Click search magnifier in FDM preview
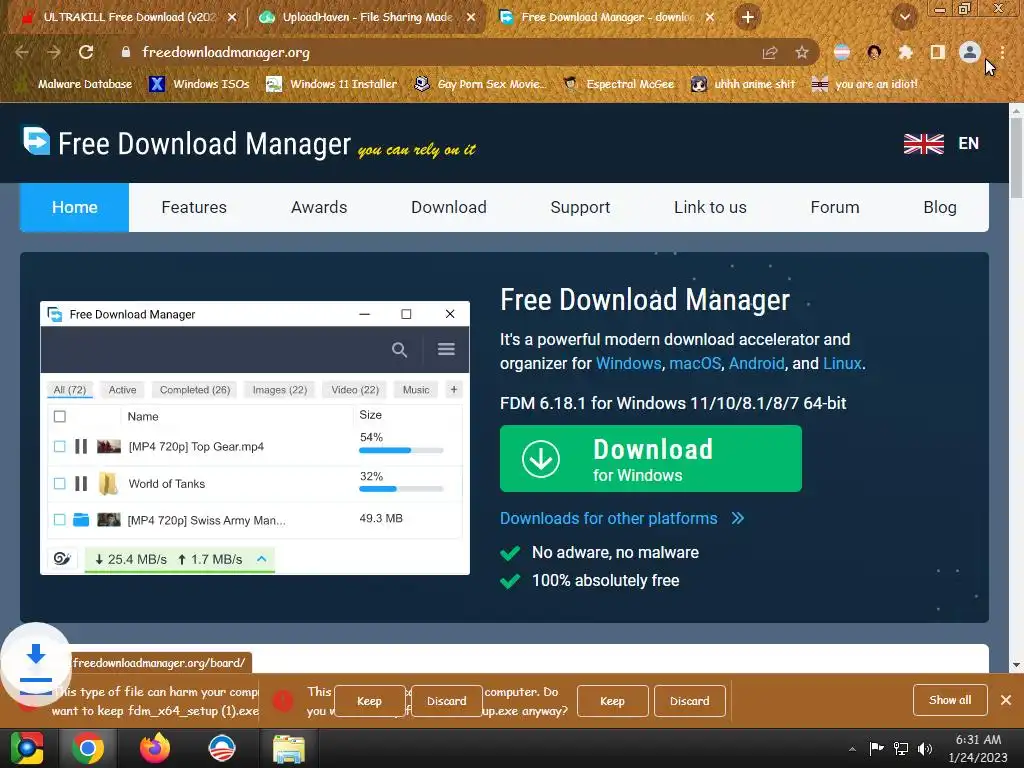This screenshot has height=768, width=1024. (x=399, y=349)
